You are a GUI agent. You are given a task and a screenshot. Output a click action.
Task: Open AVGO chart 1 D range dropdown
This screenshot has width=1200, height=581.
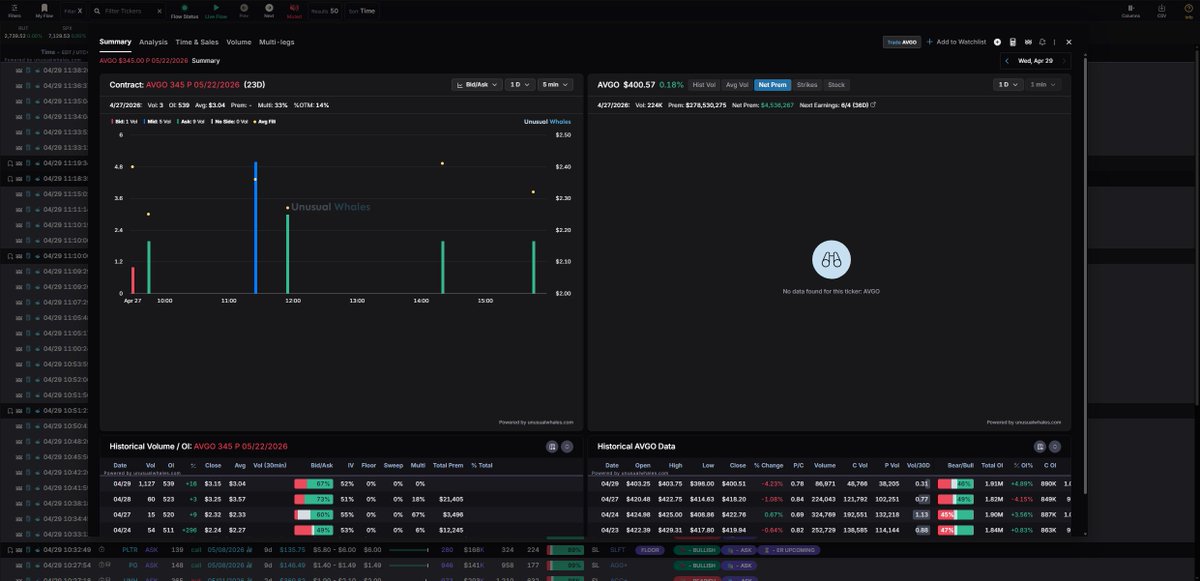pos(1007,85)
